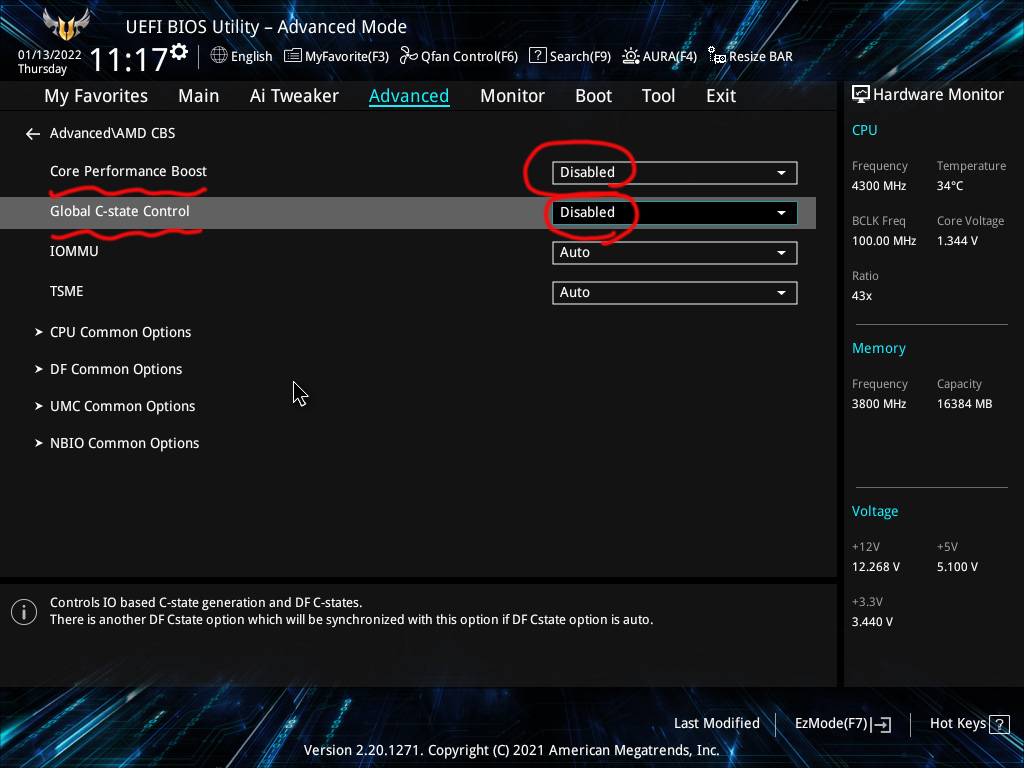Image resolution: width=1024 pixels, height=768 pixels.
Task: Switch to EzMode(F7)
Action: click(843, 724)
